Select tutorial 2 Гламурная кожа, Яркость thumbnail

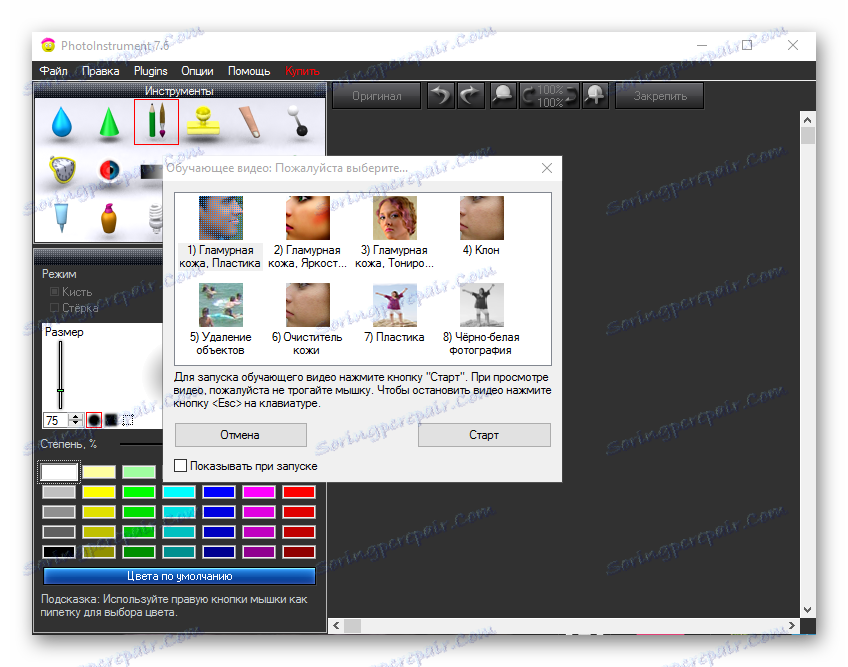308,218
